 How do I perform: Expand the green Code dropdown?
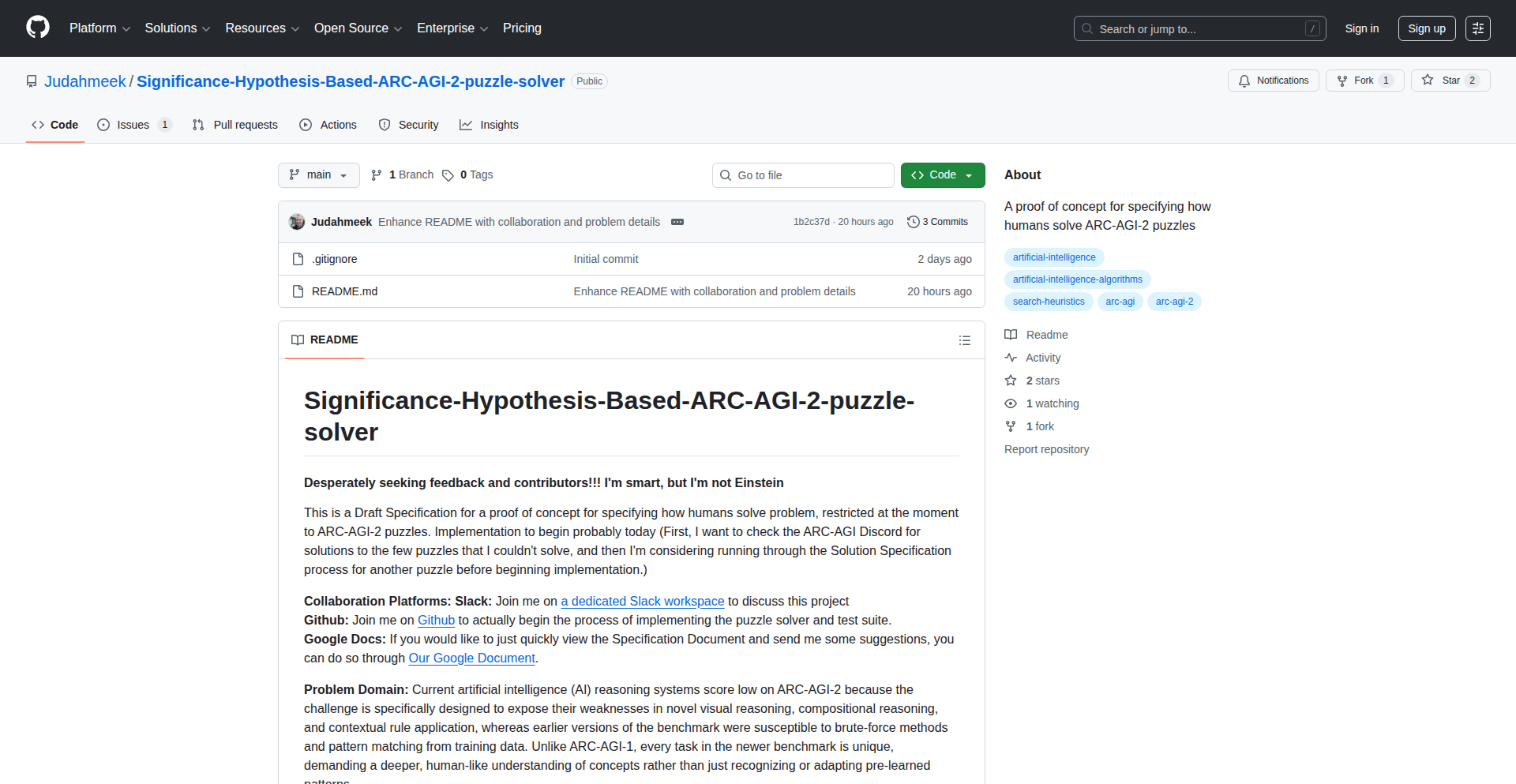[x=942, y=175]
